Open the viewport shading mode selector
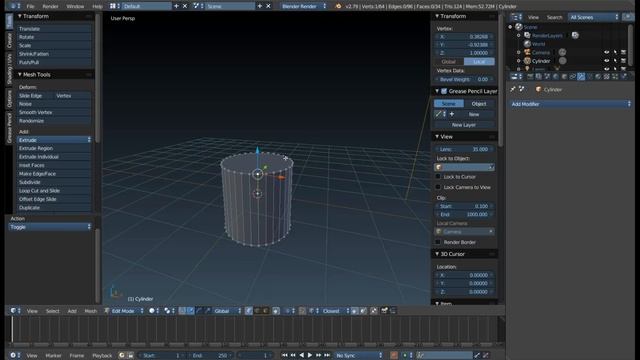The image size is (640, 360). 154,311
